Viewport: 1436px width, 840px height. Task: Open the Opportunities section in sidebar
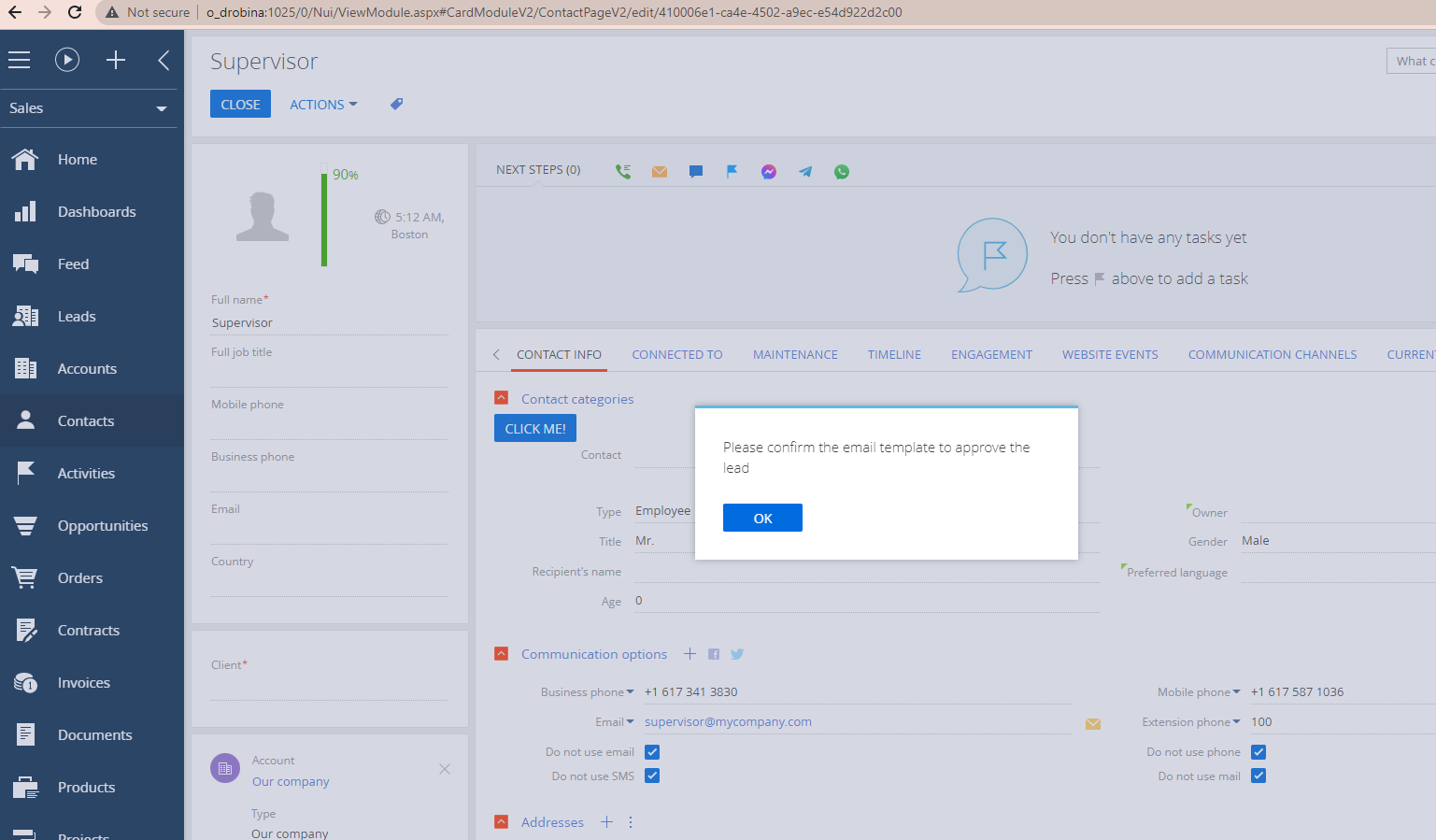(x=102, y=526)
